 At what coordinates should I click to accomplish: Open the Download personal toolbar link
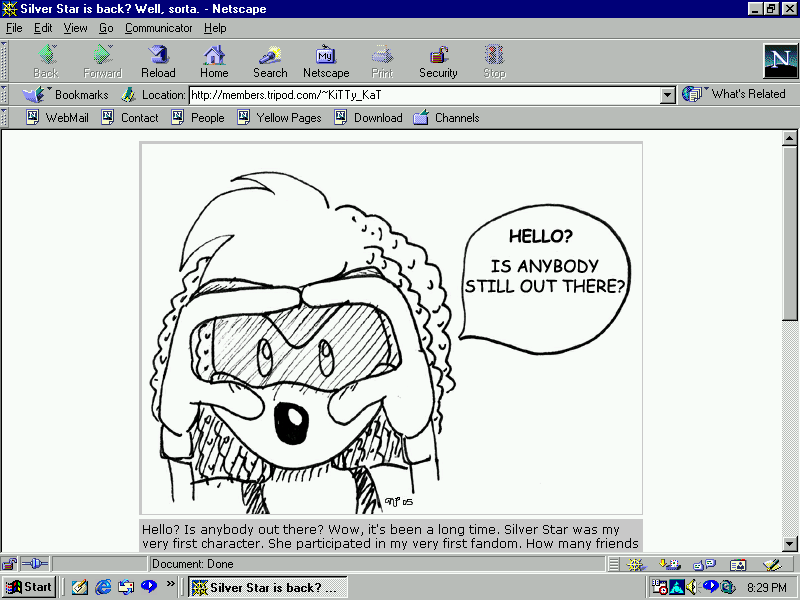pyautogui.click(x=368, y=118)
